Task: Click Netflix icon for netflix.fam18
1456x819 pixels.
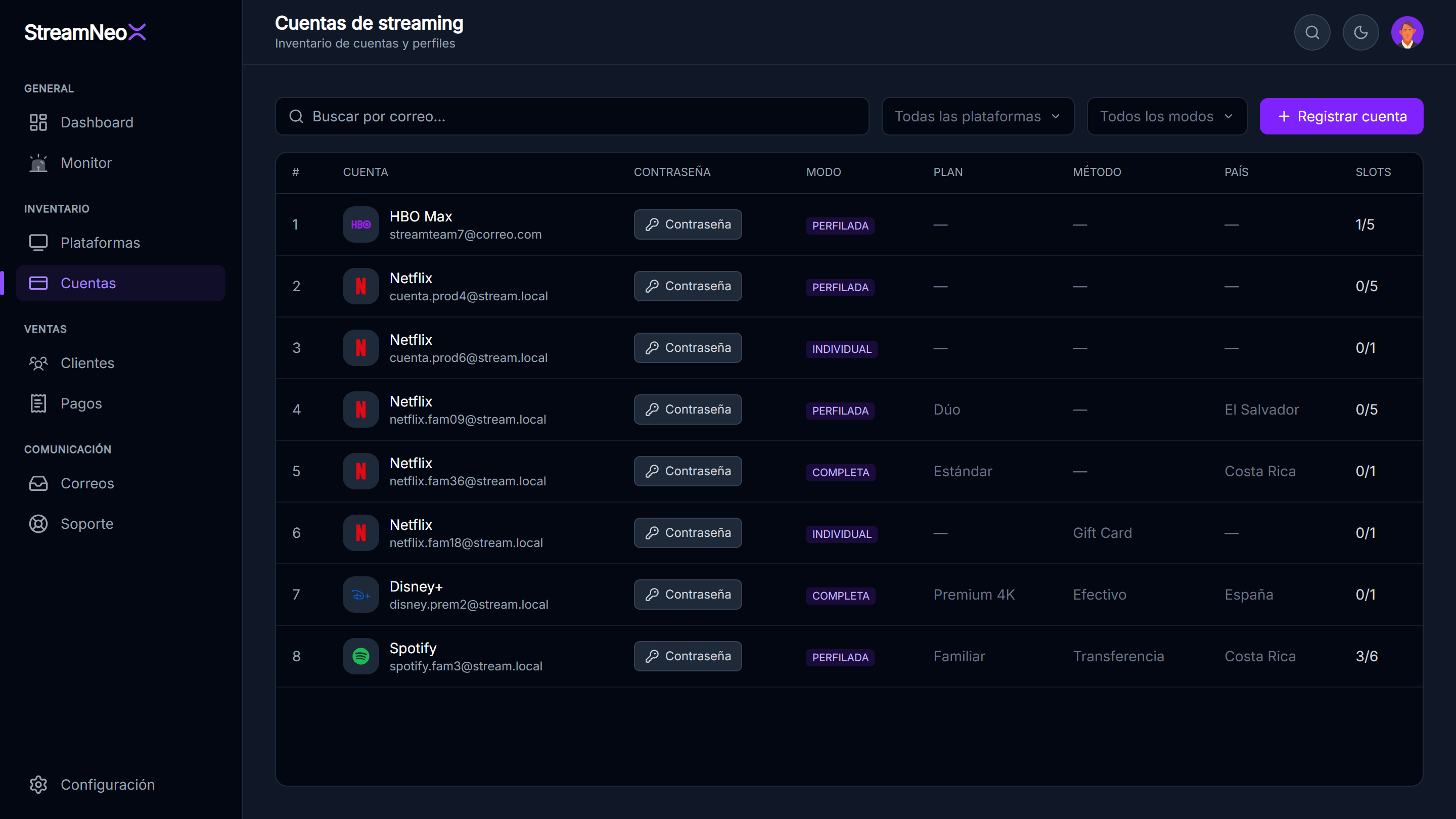Action: [360, 532]
